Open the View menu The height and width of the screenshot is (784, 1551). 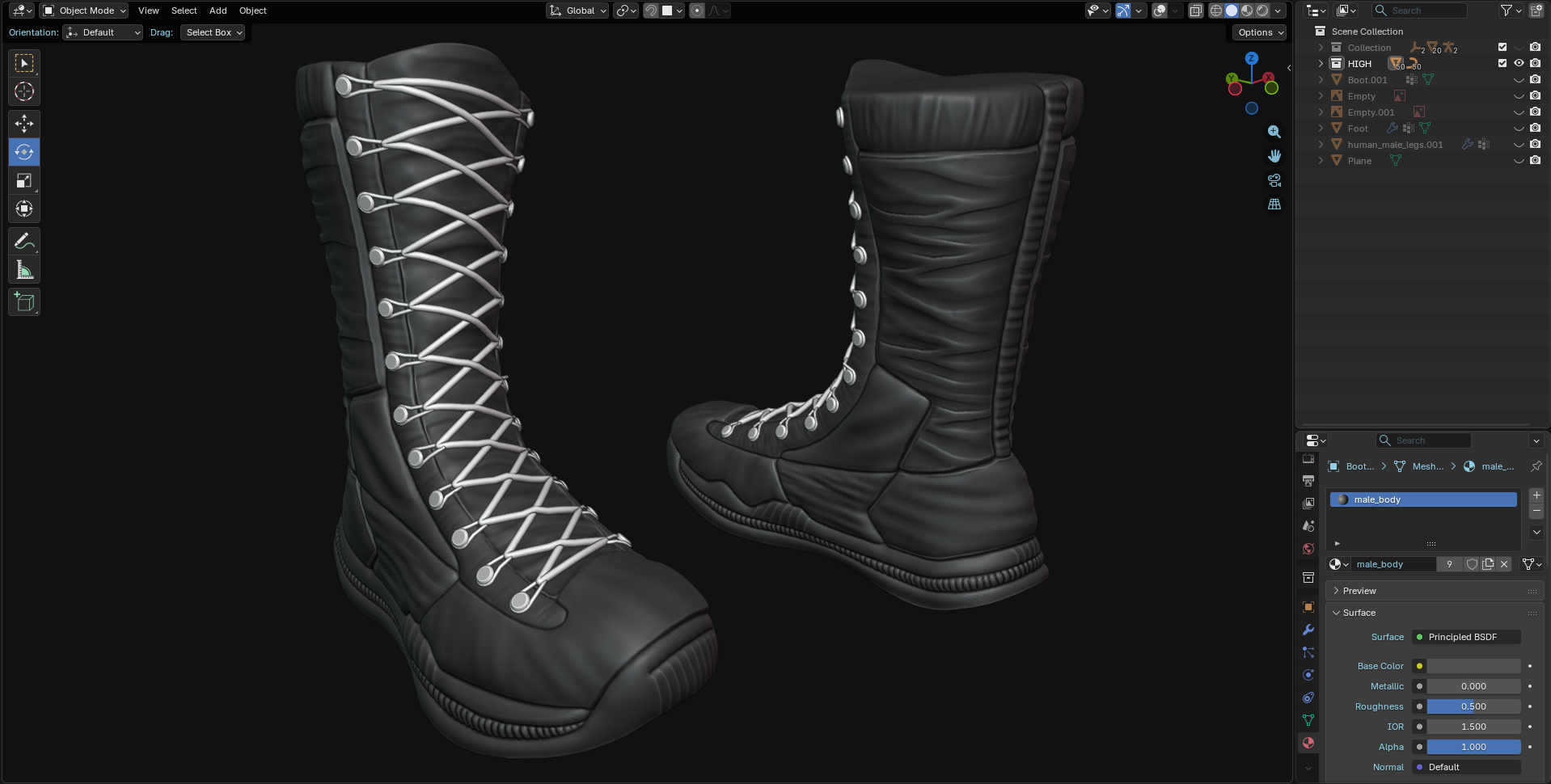coord(148,11)
